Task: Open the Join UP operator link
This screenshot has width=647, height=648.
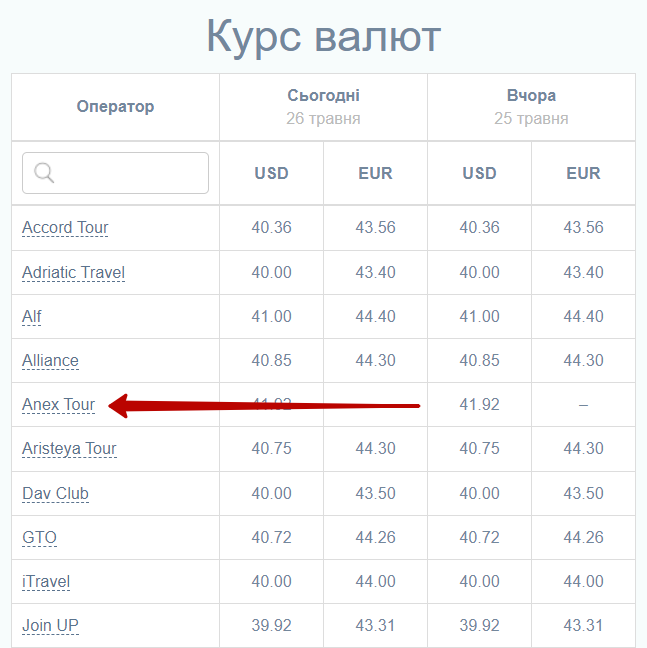Action: [50, 626]
